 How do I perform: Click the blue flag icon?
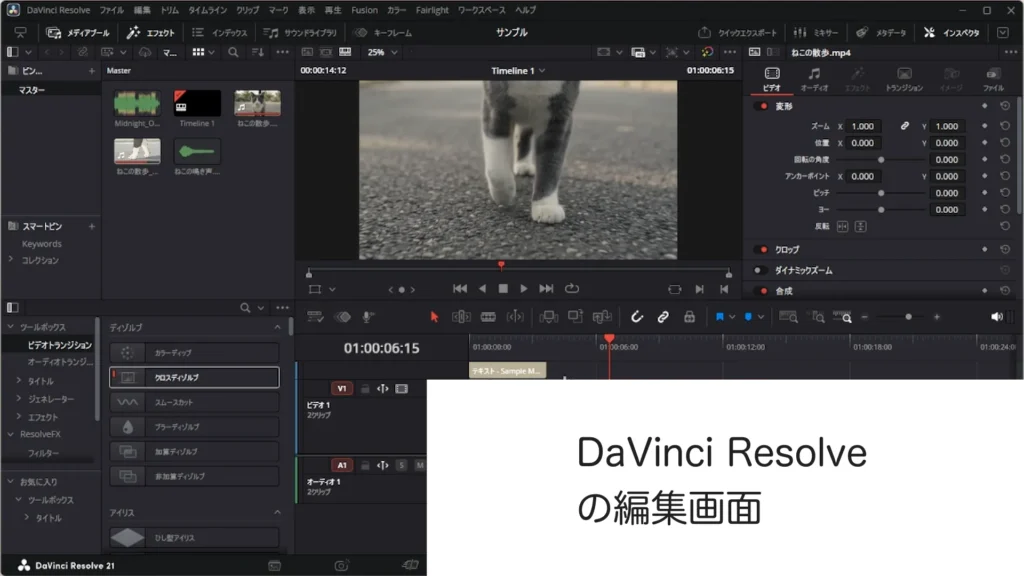point(719,317)
